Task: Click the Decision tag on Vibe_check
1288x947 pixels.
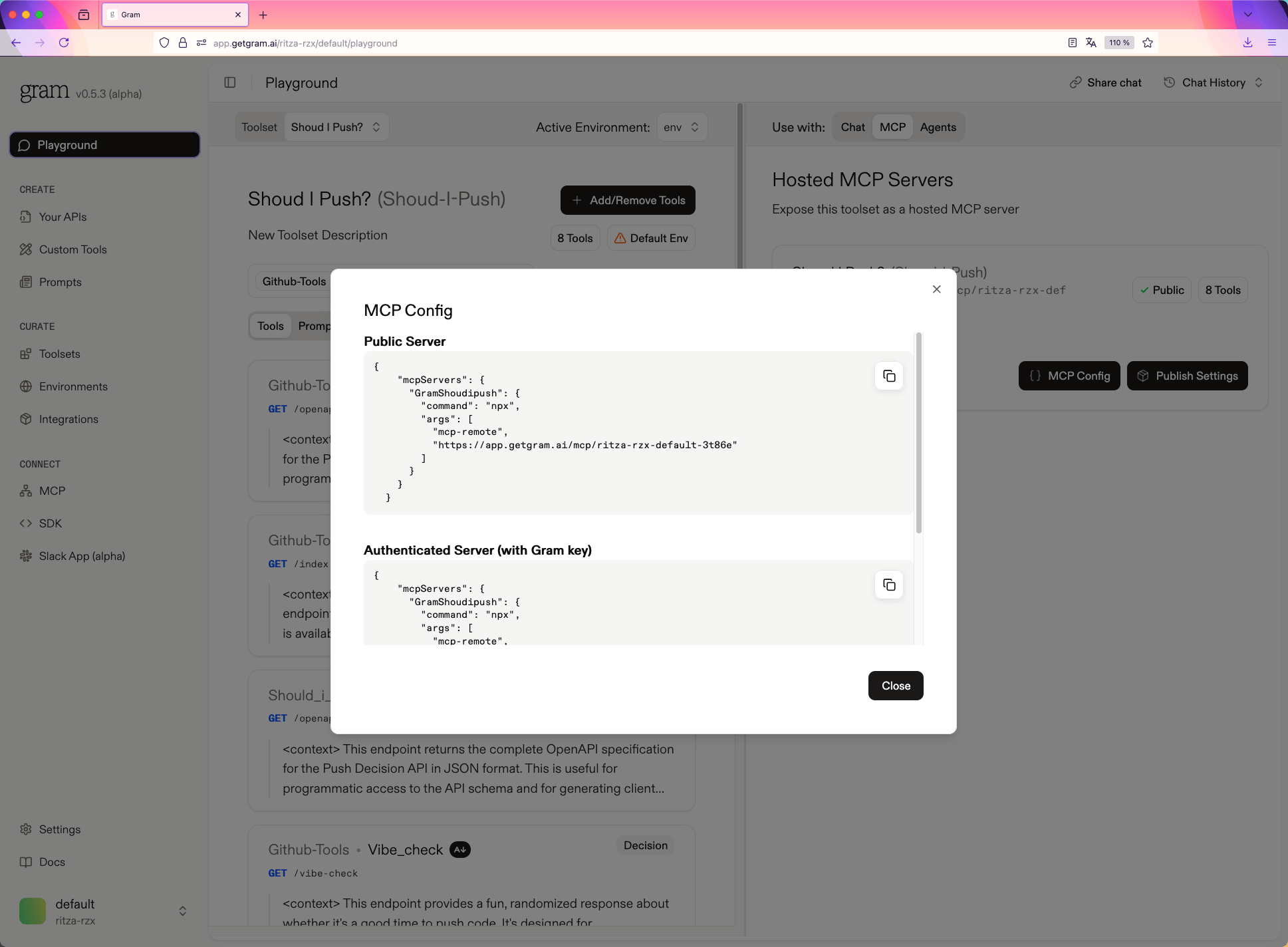Action: (646, 845)
